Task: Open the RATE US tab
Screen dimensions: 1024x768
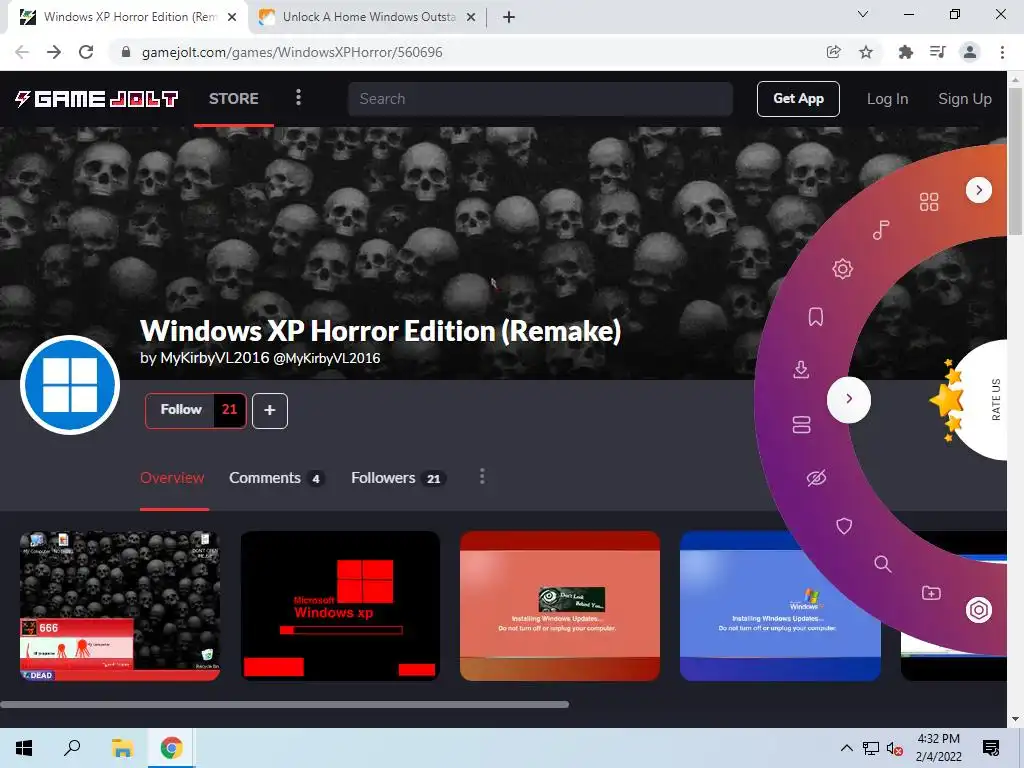Action: 985,400
